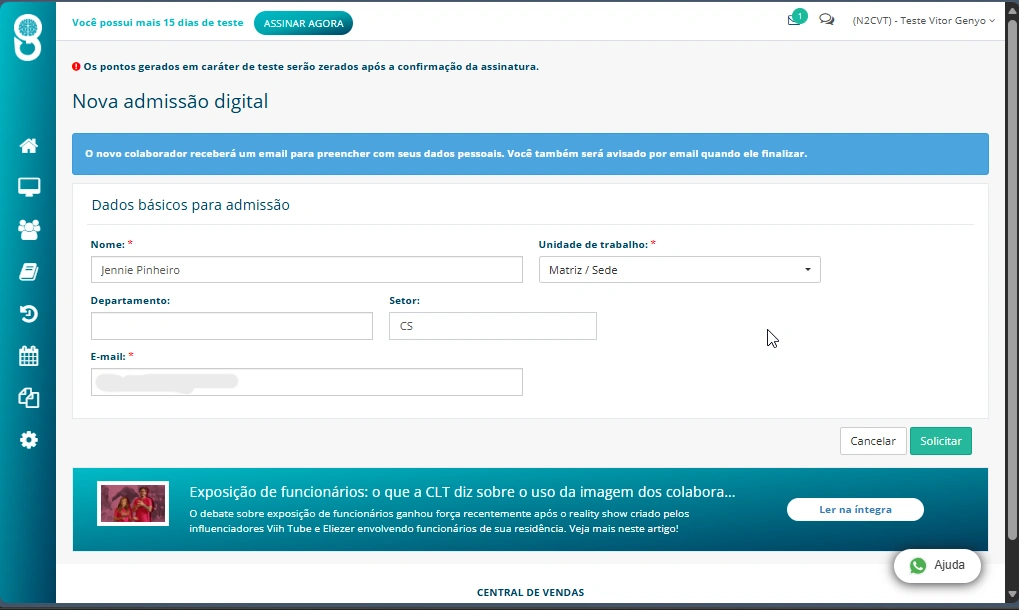1019x610 pixels.
Task: Open the book icon in sidebar
Action: point(29,272)
